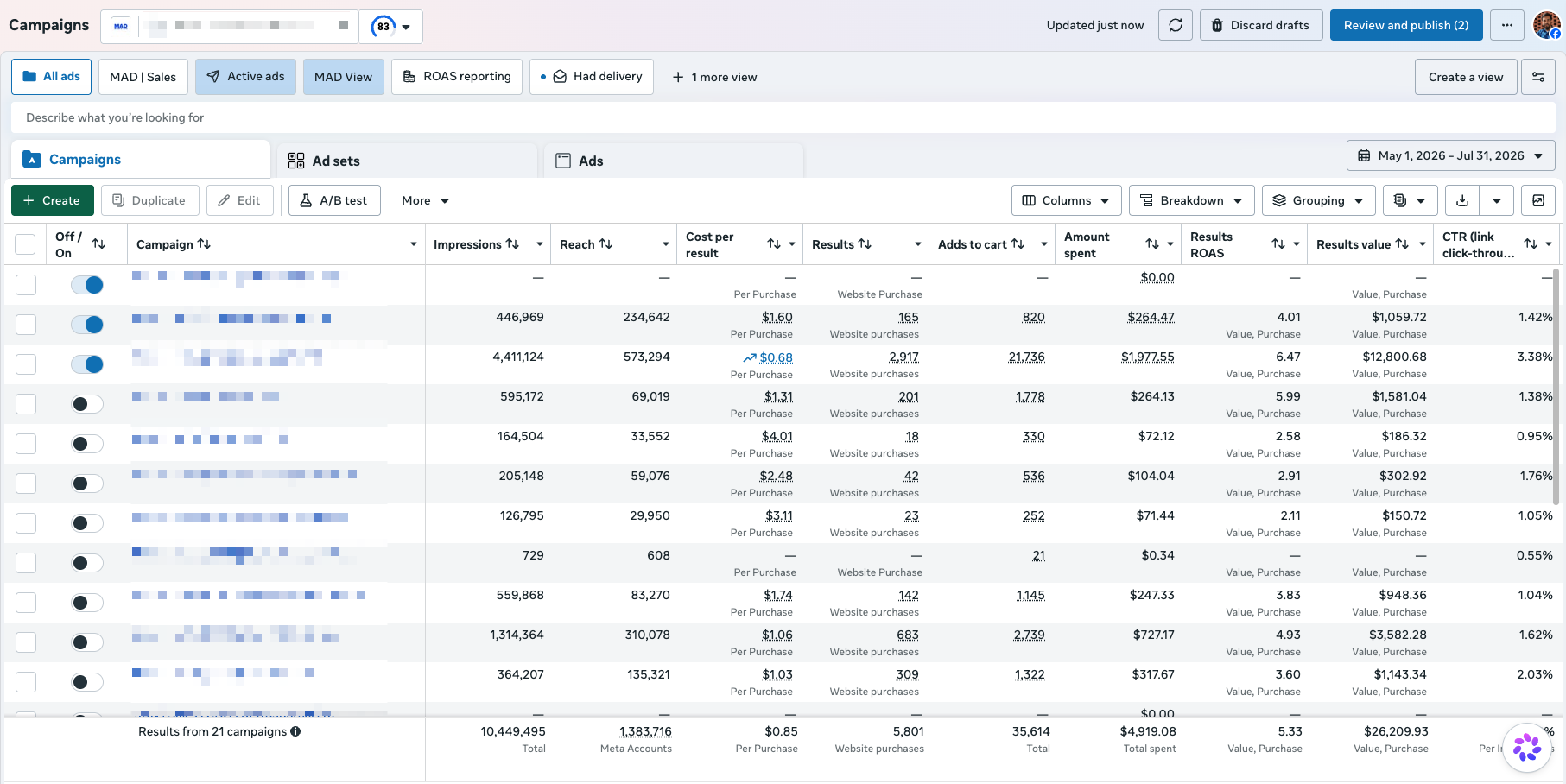Sort by Off / On column arrows
Image resolution: width=1566 pixels, height=784 pixels.
(x=98, y=244)
